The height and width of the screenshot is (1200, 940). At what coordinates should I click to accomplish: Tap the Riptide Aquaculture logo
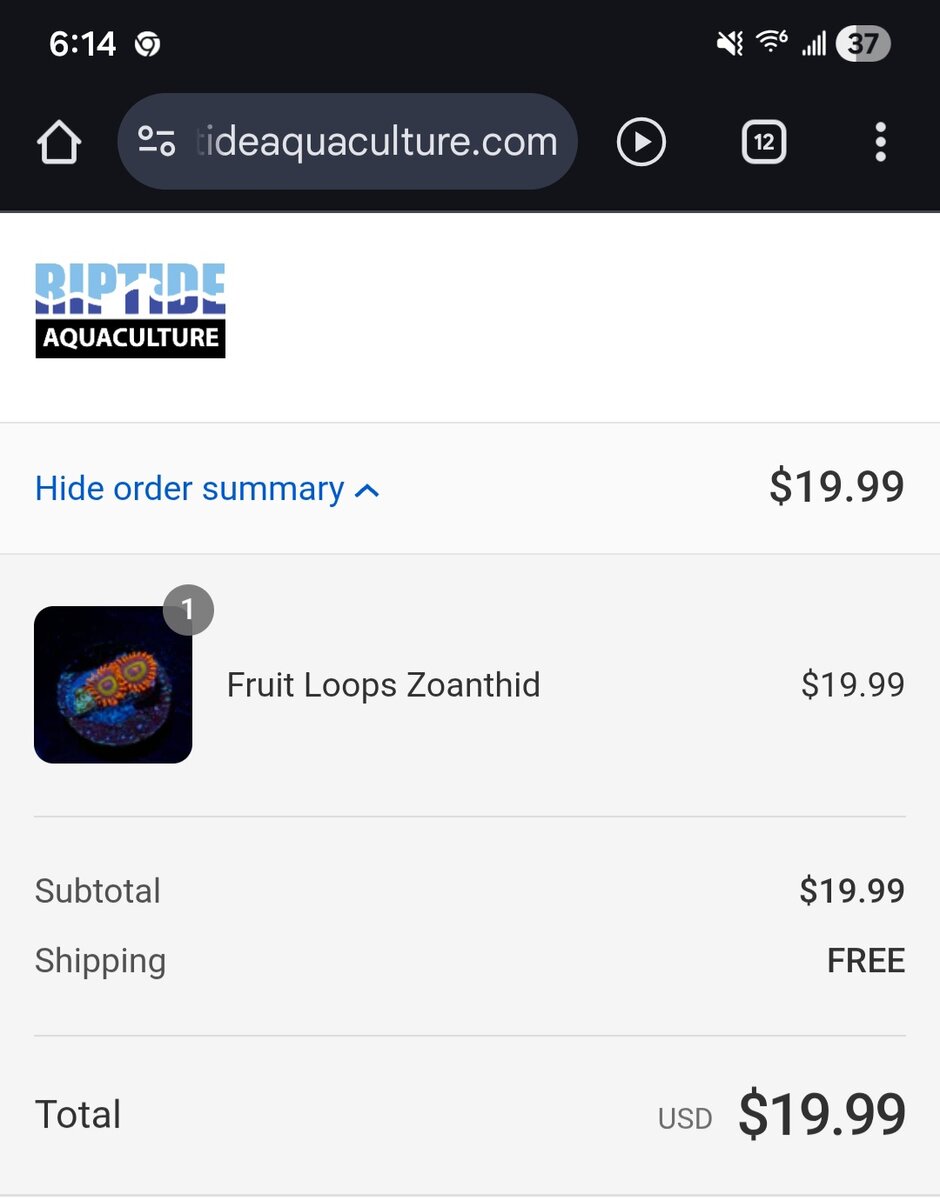(130, 310)
